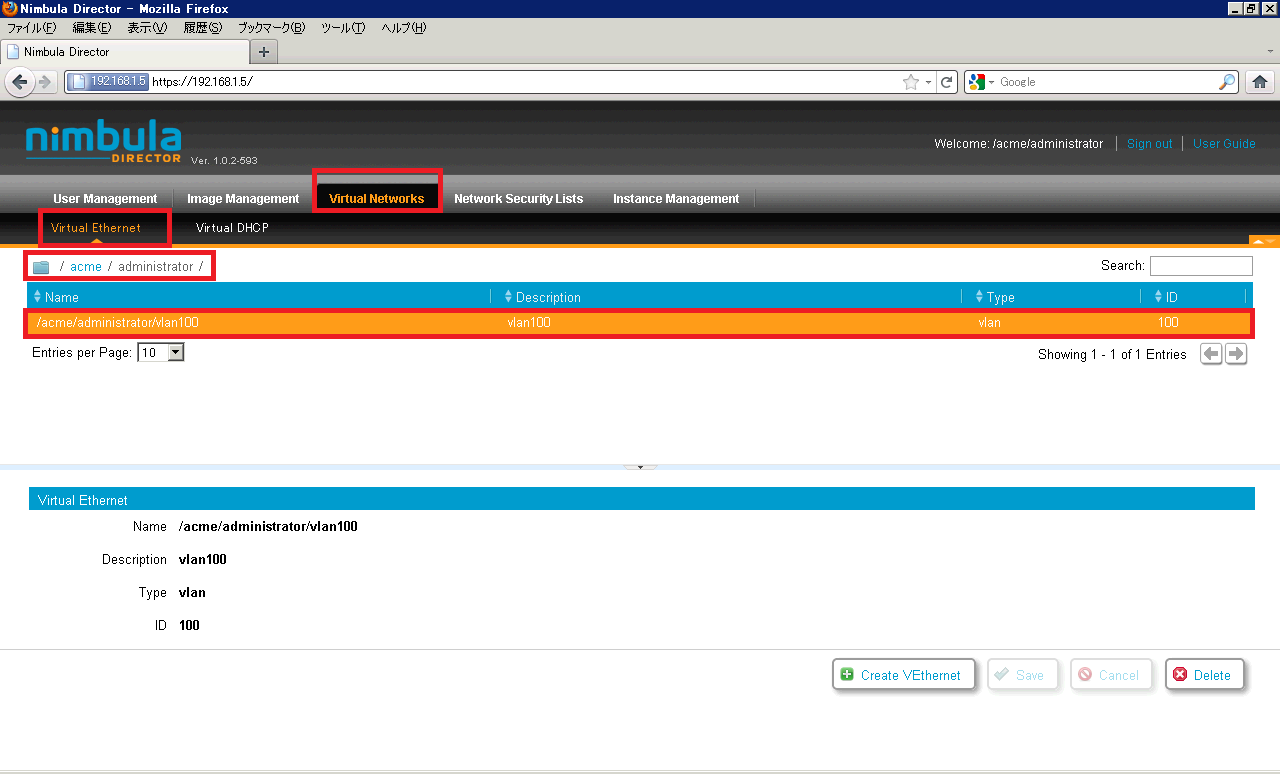Screen dimensions: 1280x774
Task: Click the Create VEthernet button
Action: coord(903,675)
